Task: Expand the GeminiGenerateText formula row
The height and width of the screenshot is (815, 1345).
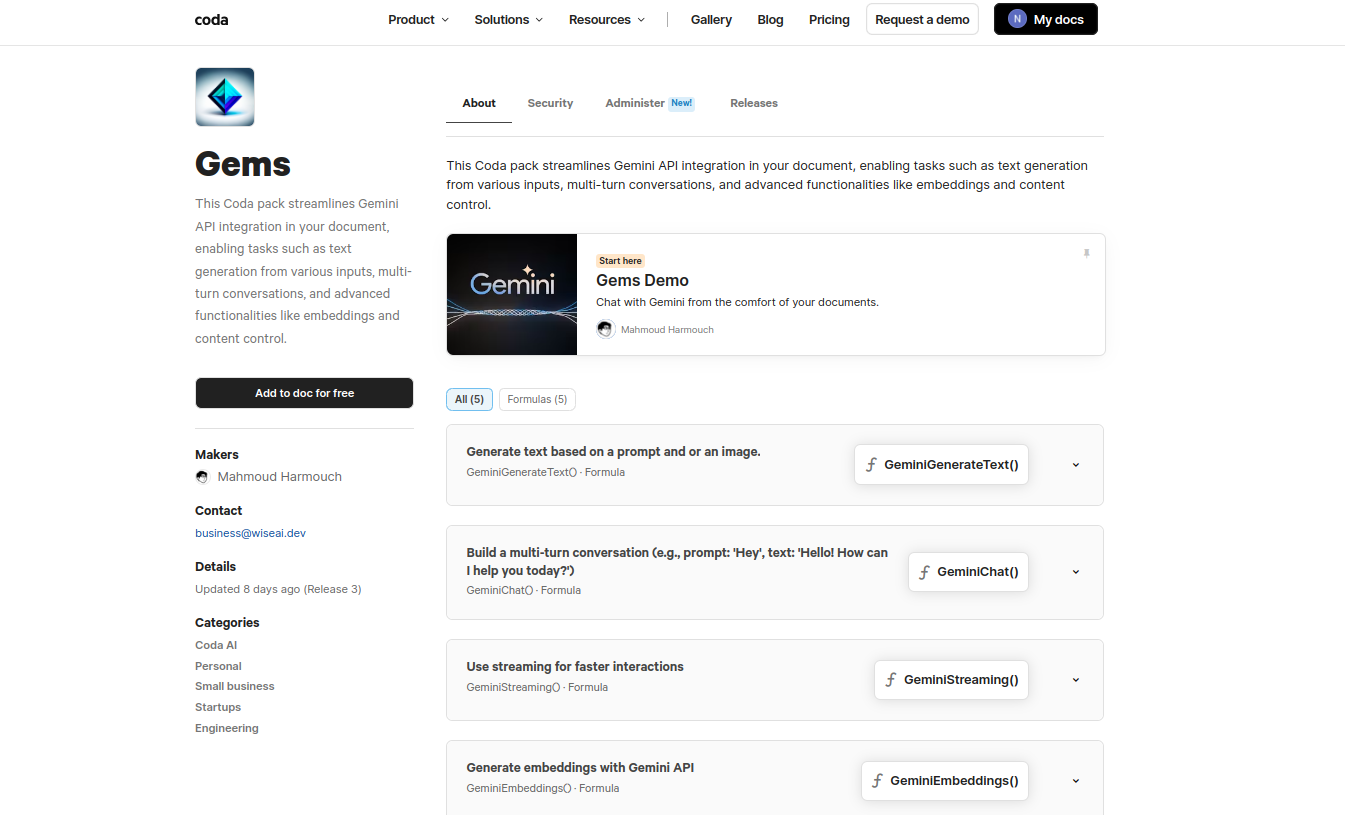Action: pos(1076,465)
